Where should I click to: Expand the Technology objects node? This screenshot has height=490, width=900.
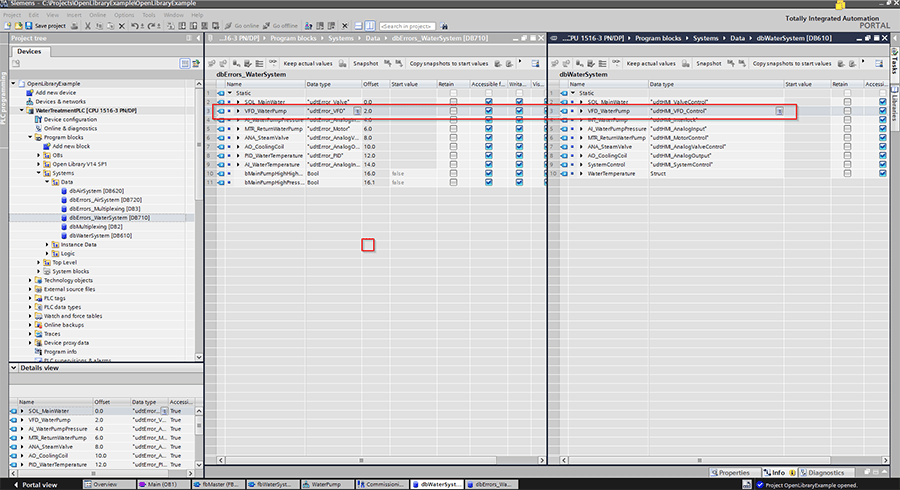coord(30,280)
